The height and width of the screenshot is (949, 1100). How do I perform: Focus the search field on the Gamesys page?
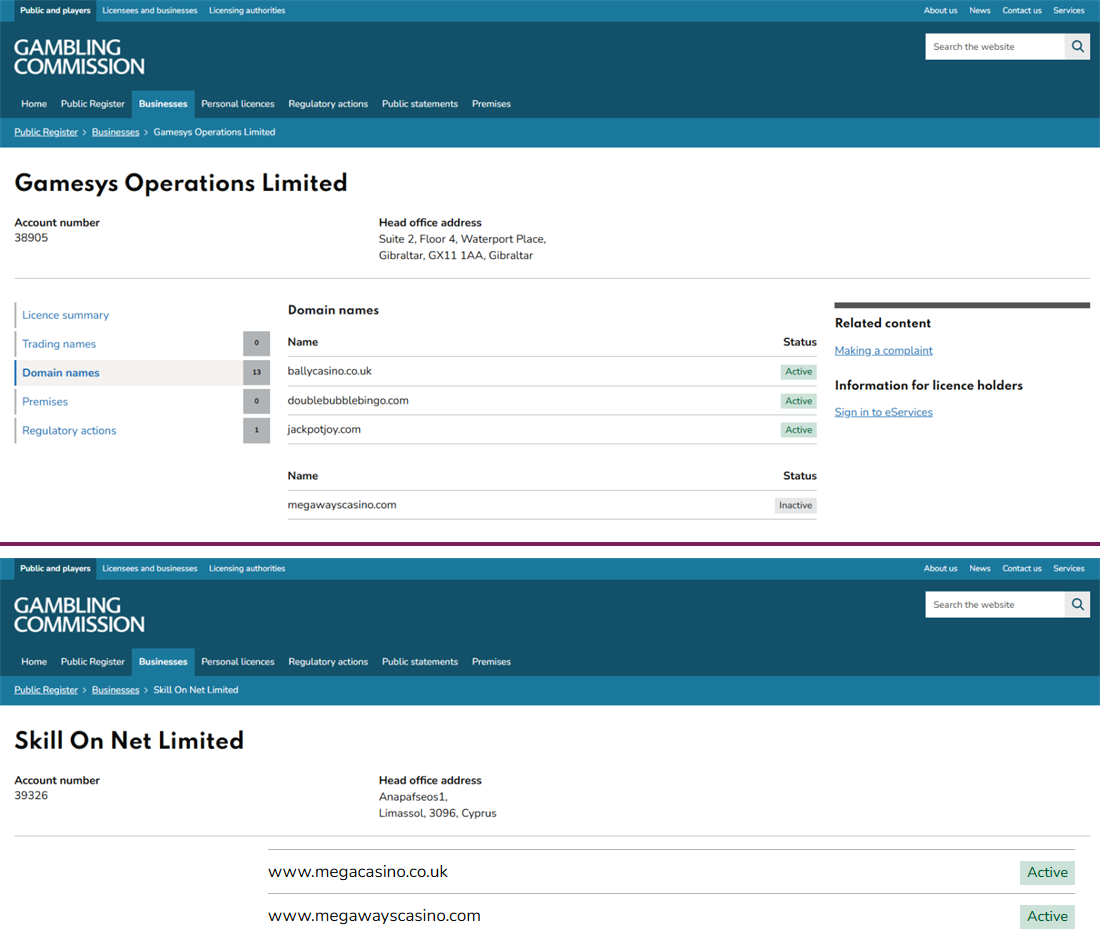tap(995, 46)
